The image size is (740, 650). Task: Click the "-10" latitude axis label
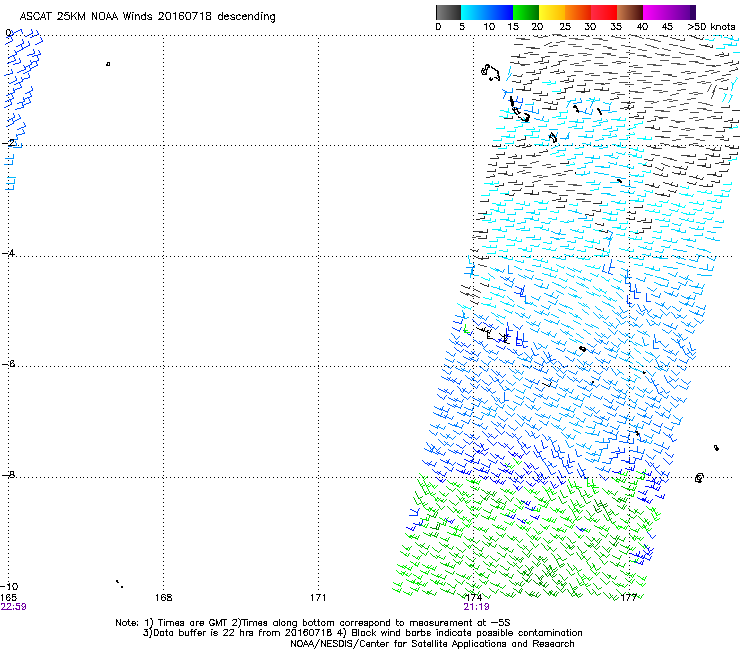pyautogui.click(x=9, y=587)
